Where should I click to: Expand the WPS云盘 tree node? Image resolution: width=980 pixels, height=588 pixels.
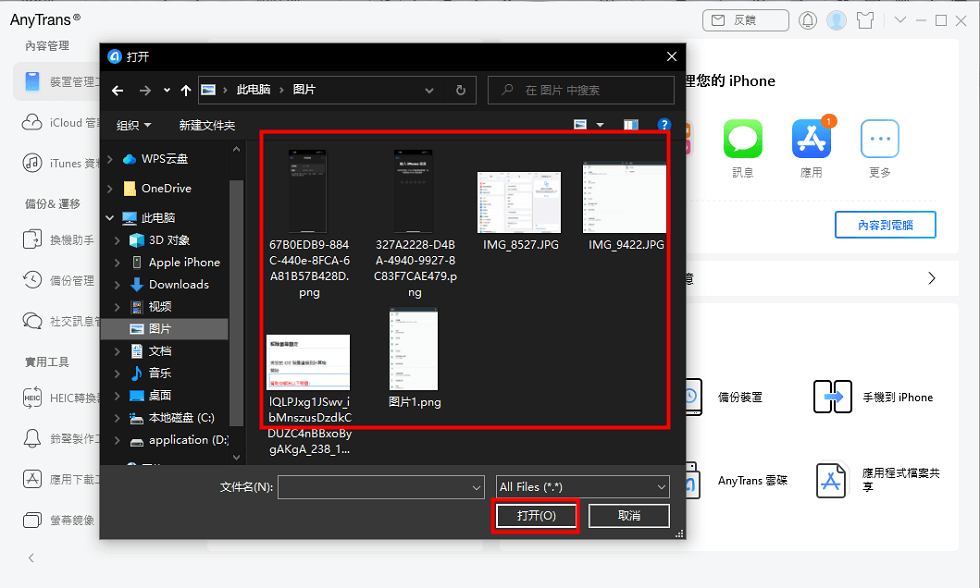pos(111,159)
